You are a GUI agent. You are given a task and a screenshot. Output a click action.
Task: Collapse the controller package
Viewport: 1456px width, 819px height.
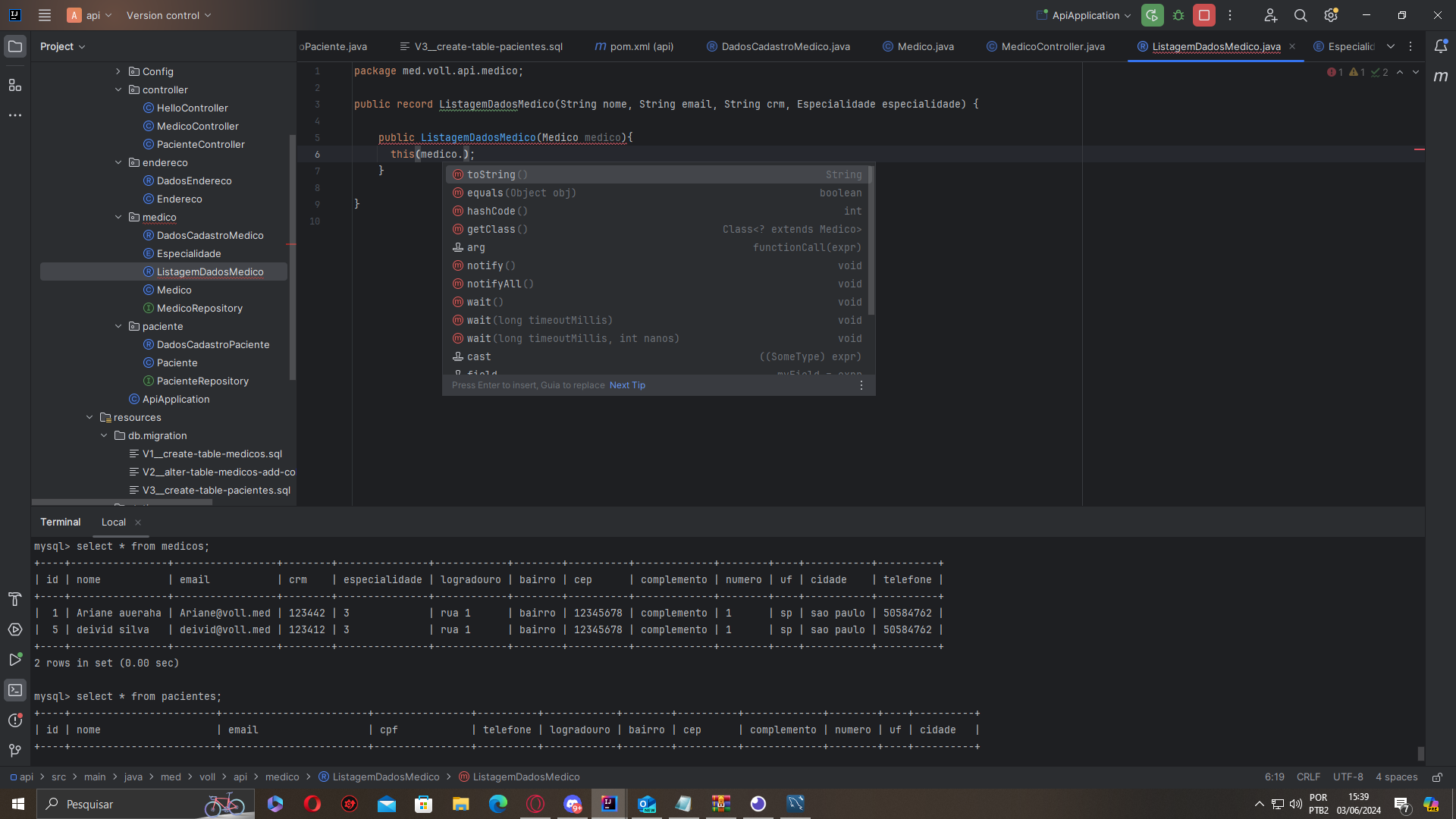(x=118, y=89)
